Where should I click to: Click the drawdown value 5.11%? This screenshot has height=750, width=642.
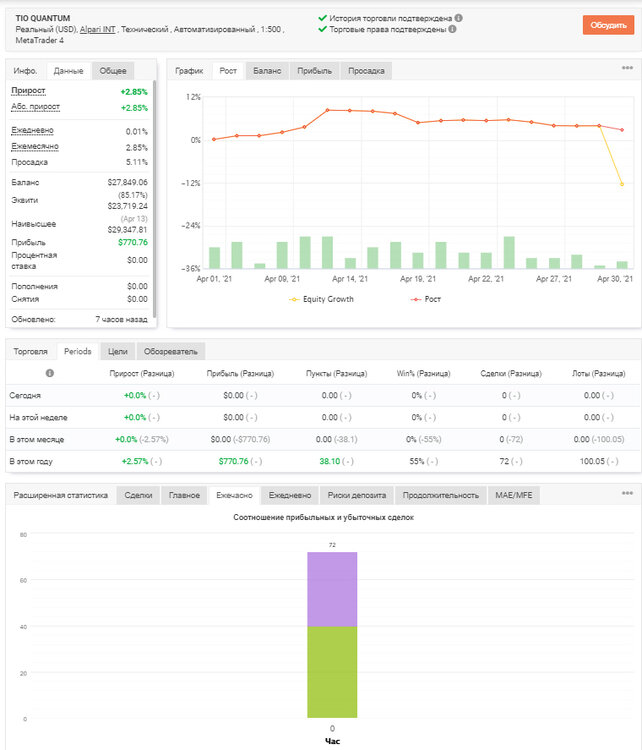pos(137,162)
